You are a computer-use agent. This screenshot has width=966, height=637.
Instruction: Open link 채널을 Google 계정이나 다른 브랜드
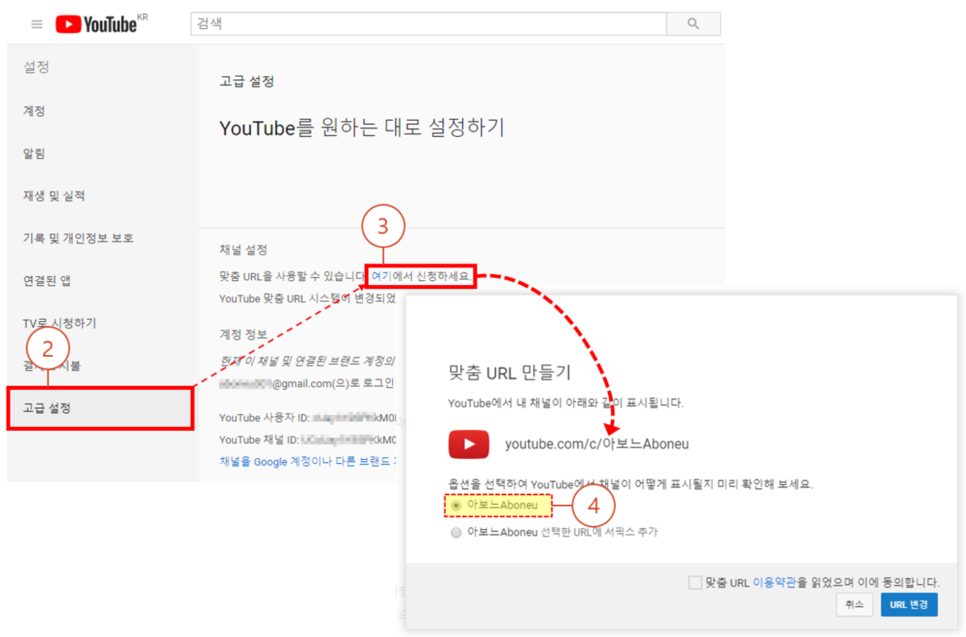[x=308, y=461]
